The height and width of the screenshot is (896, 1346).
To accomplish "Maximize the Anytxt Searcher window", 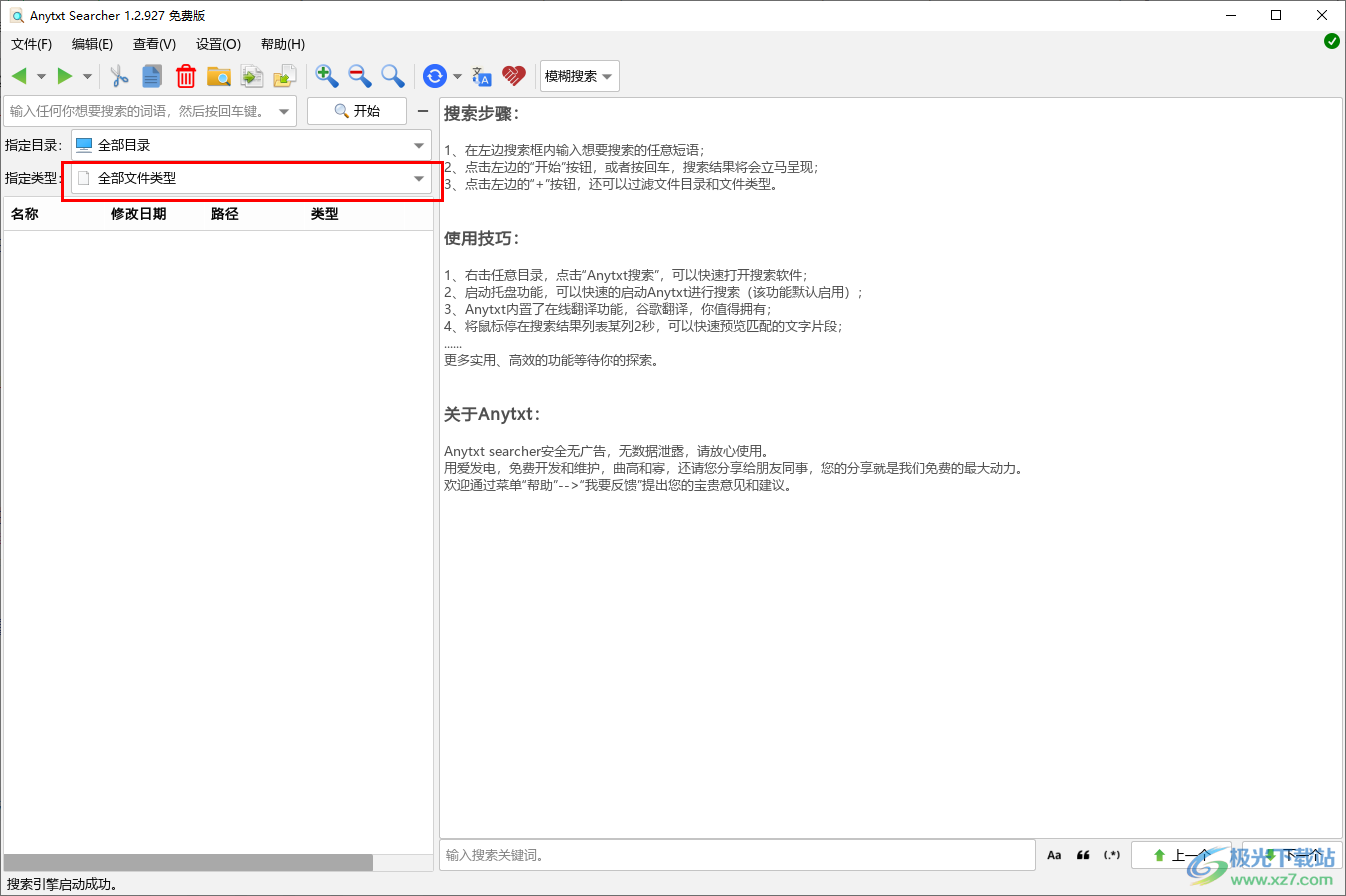I will pyautogui.click(x=1276, y=15).
